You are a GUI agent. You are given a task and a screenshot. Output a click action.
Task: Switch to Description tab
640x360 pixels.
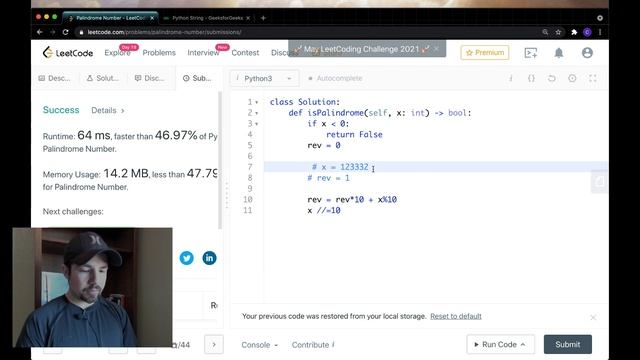(54, 78)
